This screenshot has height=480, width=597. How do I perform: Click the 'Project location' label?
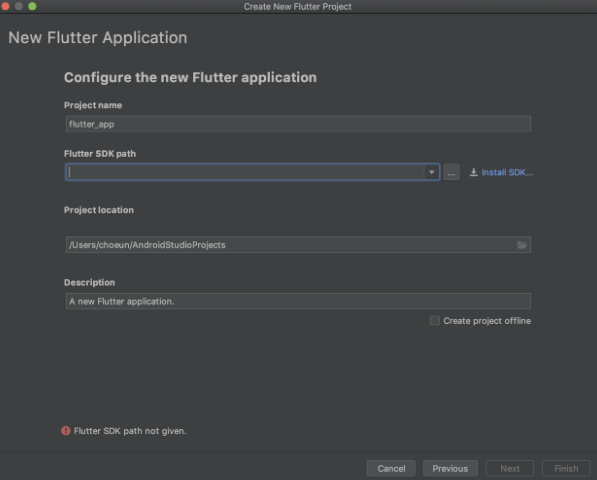99,210
